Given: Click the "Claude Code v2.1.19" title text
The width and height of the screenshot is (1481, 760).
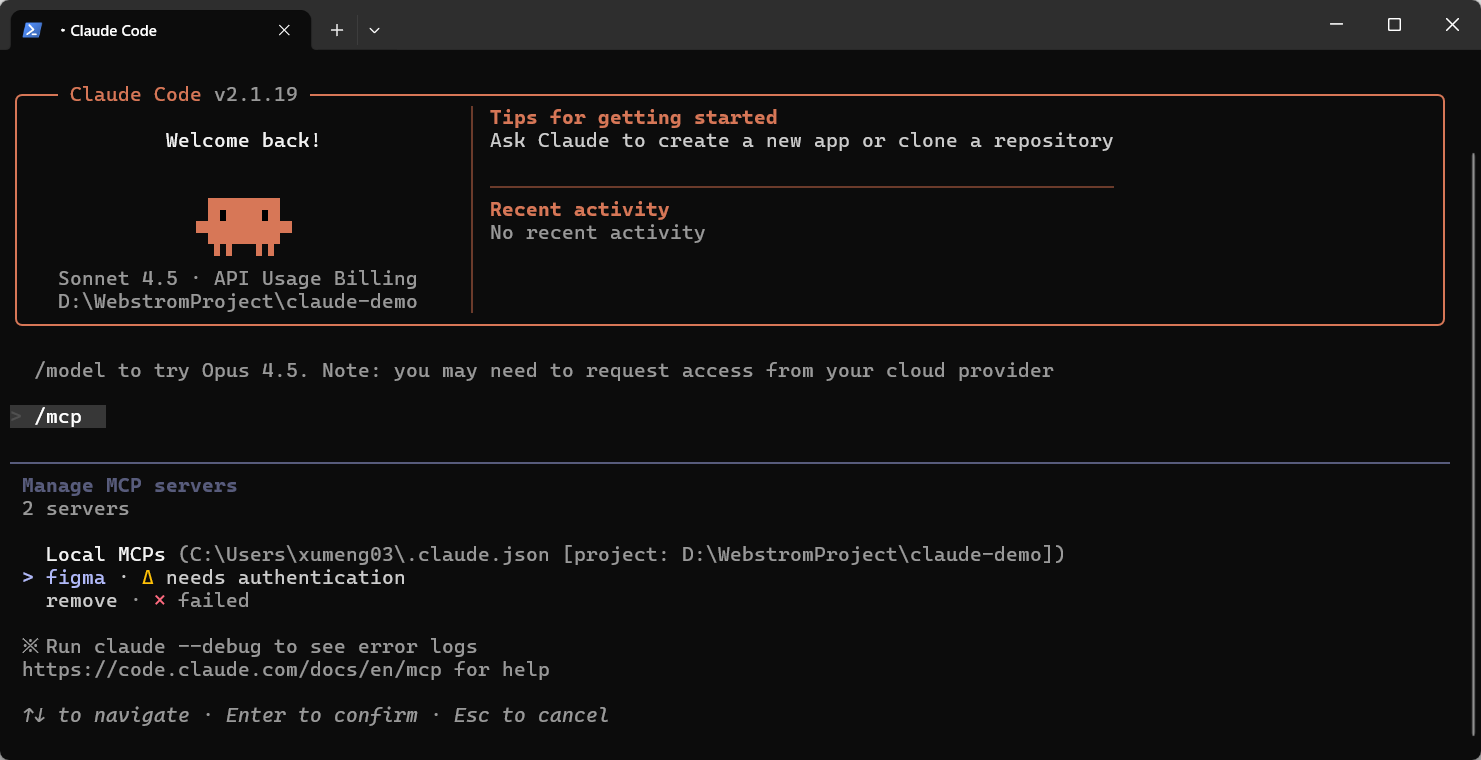Looking at the screenshot, I should 184,94.
